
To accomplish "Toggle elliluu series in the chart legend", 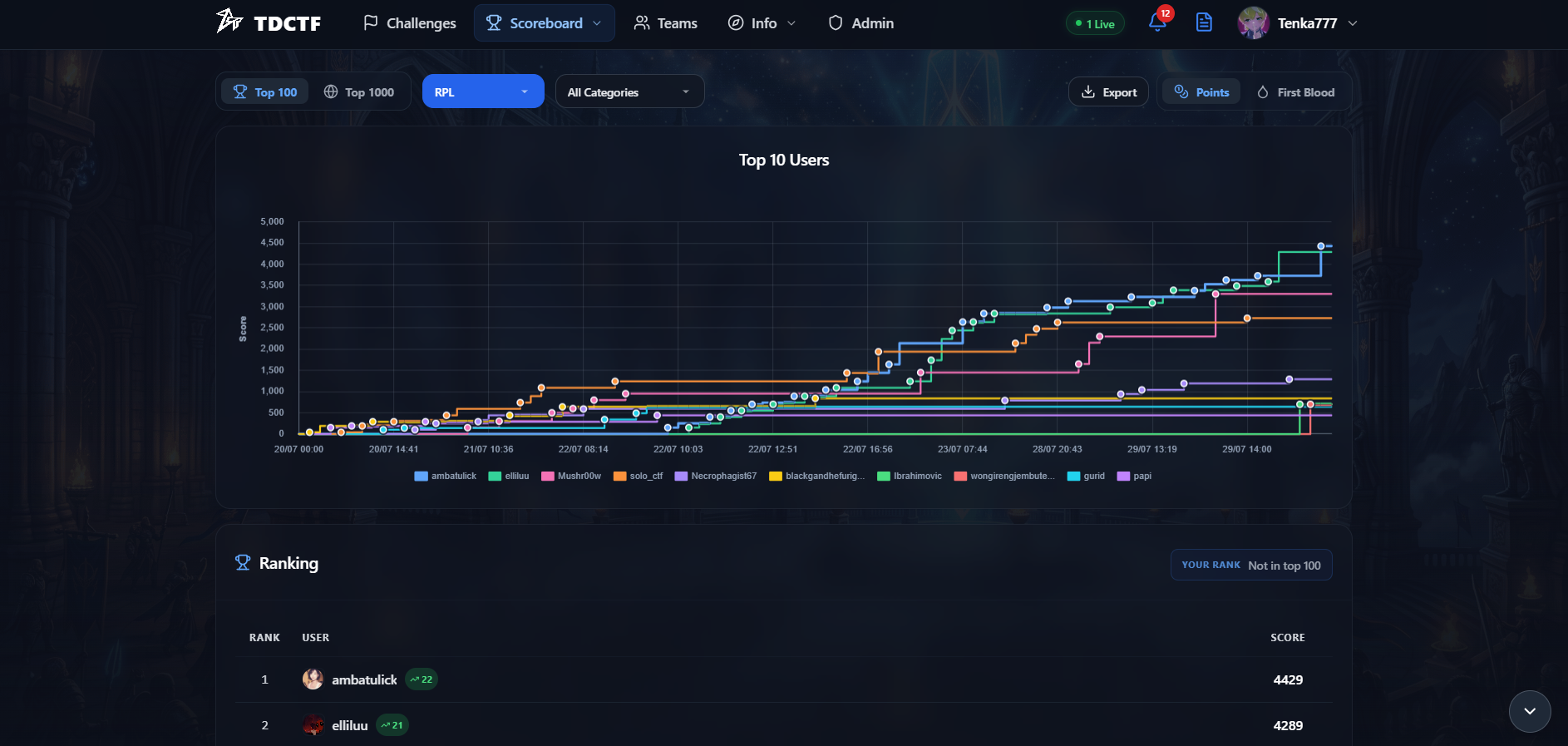I will click(x=509, y=476).
